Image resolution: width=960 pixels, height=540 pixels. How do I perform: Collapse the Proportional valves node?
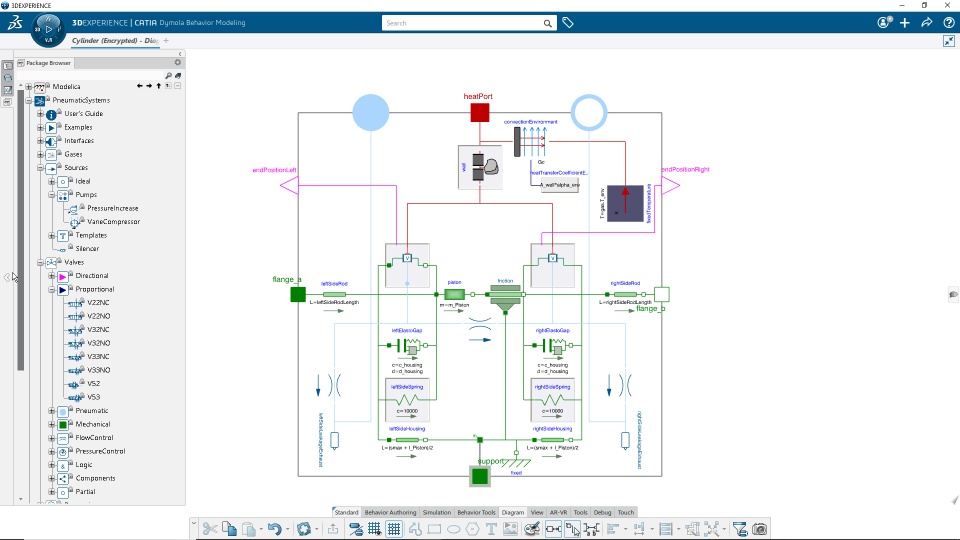[52, 290]
